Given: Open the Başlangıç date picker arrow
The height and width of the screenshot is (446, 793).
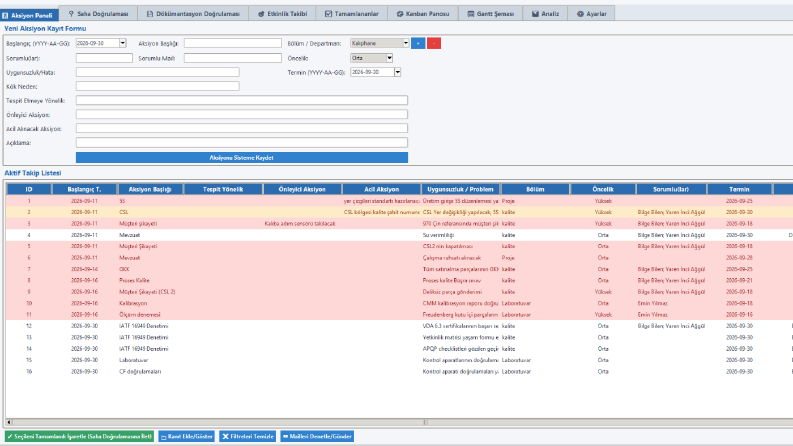Looking at the screenshot, I should [x=122, y=43].
